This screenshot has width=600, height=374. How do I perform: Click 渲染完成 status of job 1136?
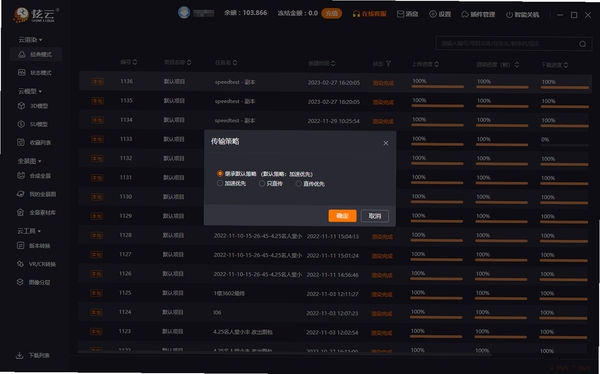click(383, 83)
